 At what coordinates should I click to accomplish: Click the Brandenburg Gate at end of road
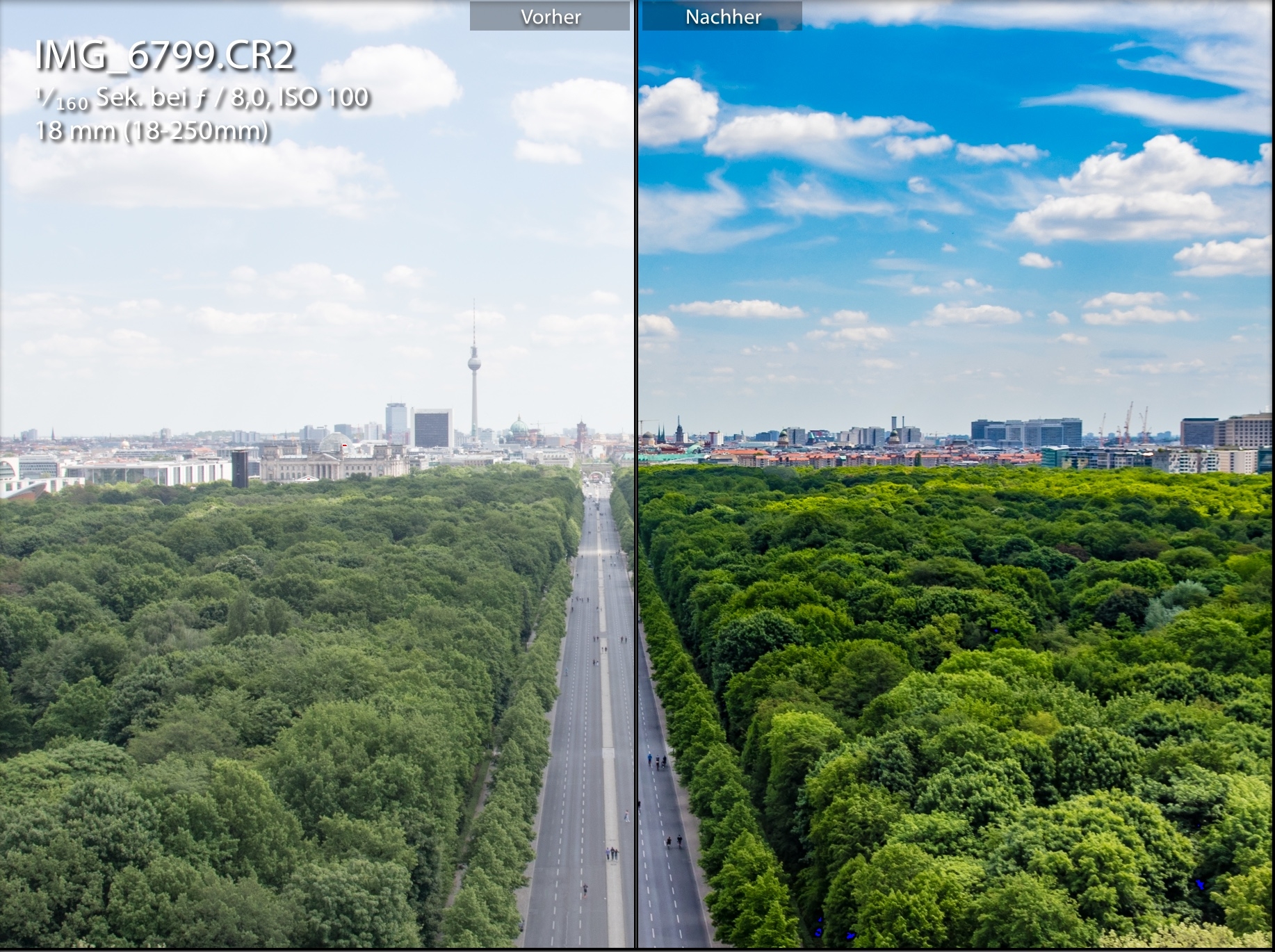pos(596,472)
